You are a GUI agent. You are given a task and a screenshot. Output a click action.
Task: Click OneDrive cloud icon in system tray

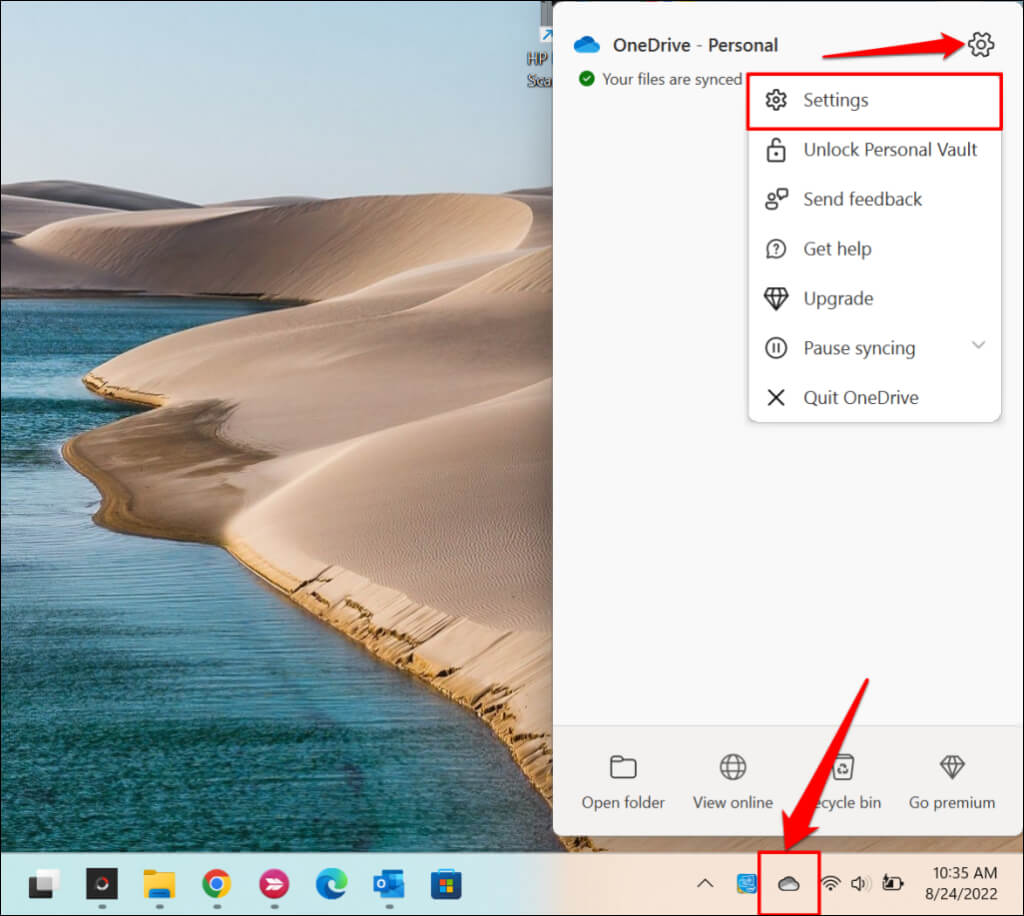point(788,884)
